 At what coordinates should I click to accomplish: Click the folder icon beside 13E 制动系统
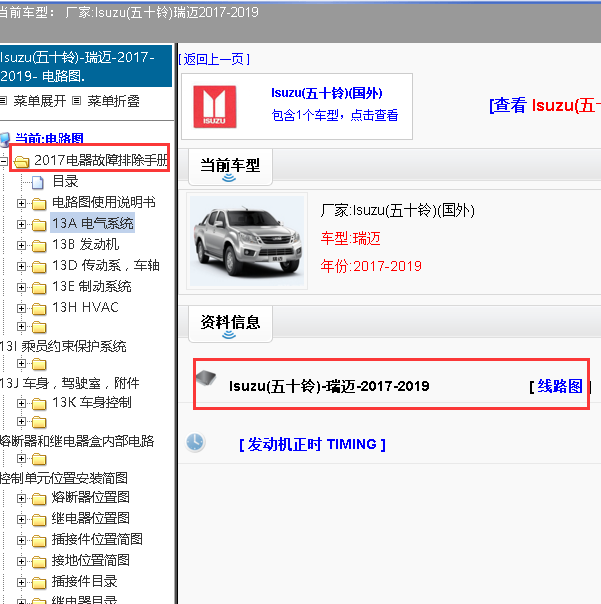[x=39, y=287]
